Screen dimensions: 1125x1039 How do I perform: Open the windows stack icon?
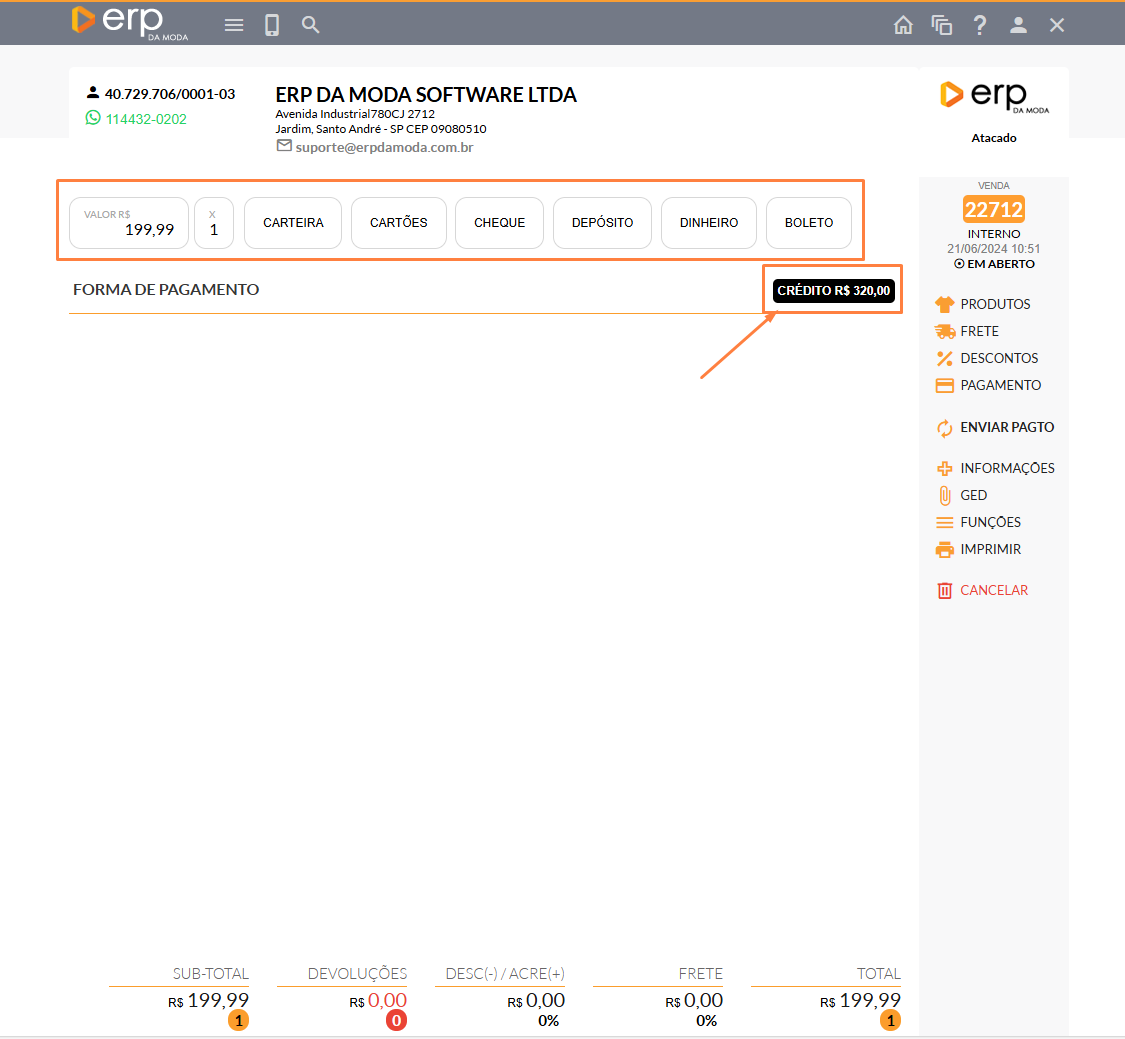[x=941, y=26]
